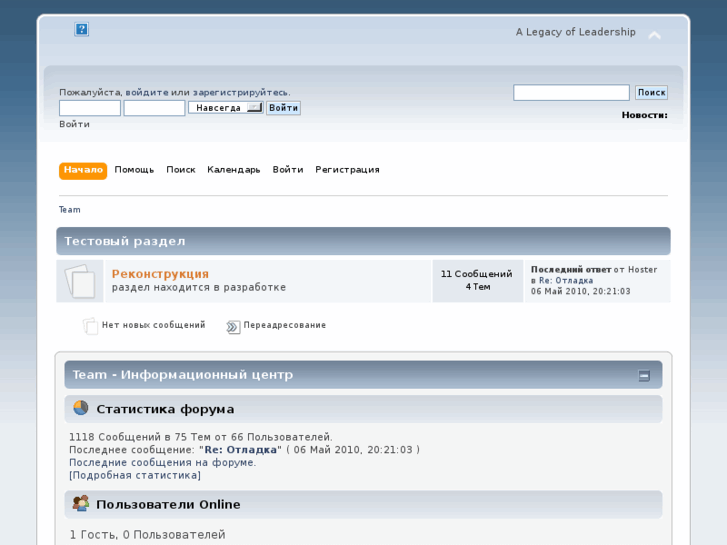The image size is (727, 545).
Task: Follow the 'зарегистрируйтесь' link
Action: pyautogui.click(x=241, y=92)
